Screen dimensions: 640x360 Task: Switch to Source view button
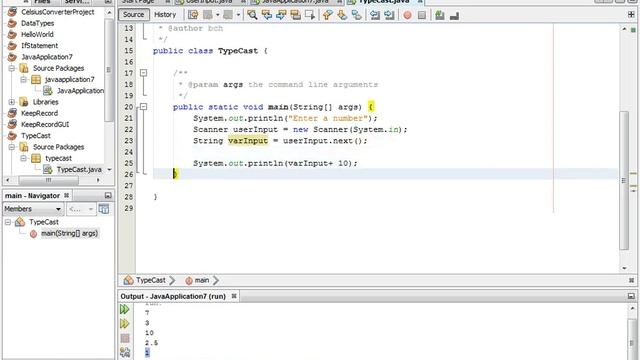(133, 15)
